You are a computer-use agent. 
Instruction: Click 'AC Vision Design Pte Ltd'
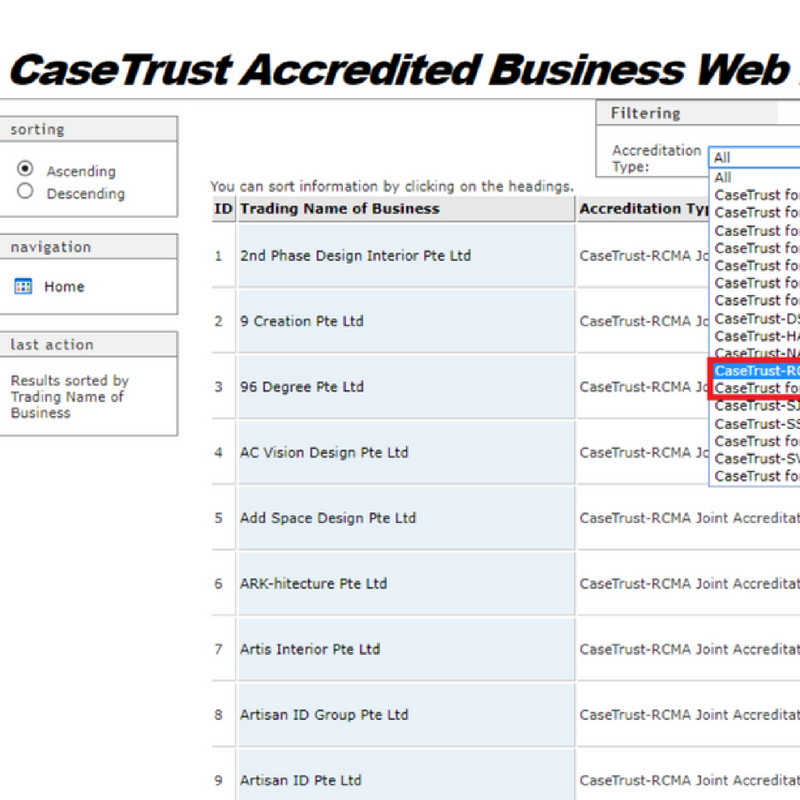324,453
